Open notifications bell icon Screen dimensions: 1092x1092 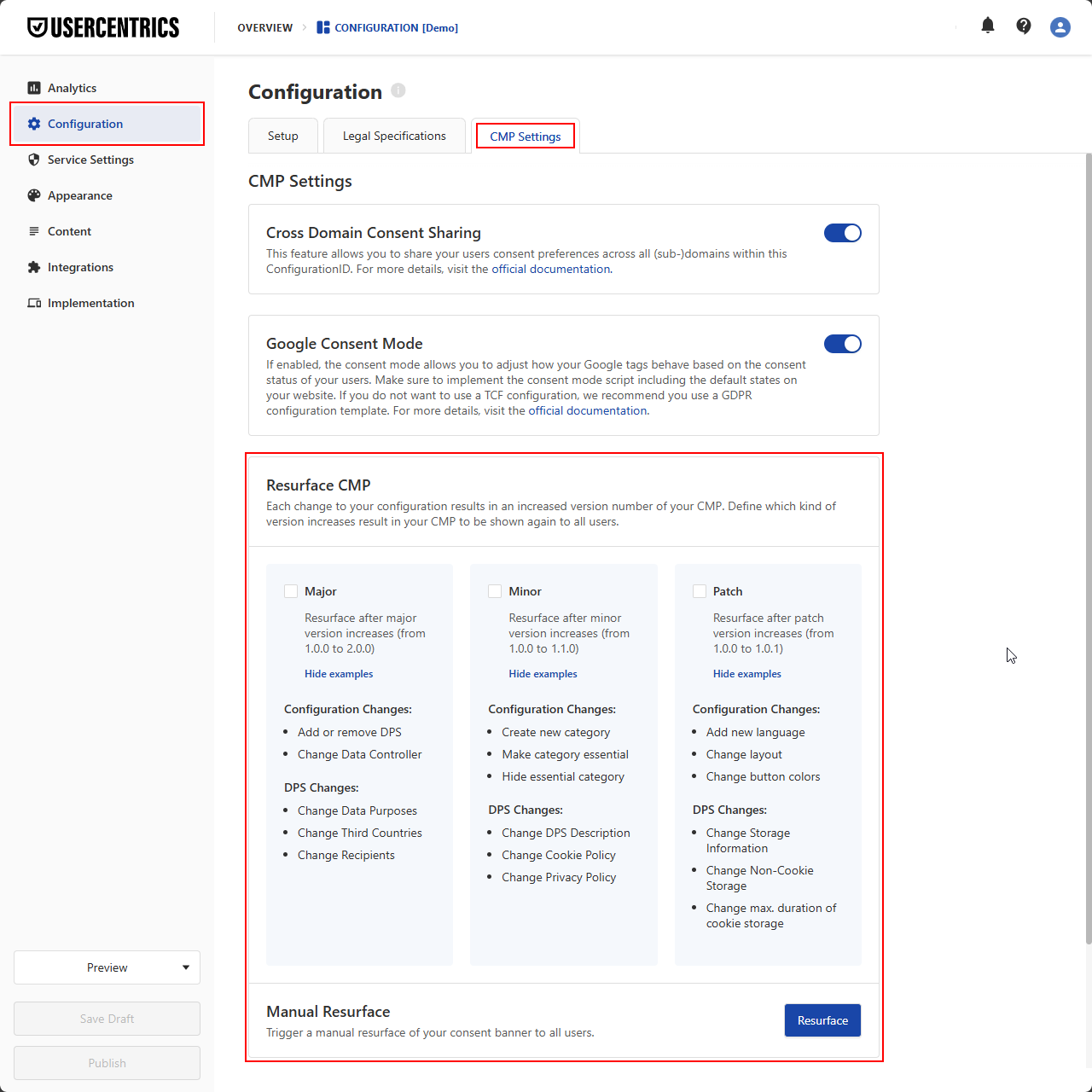point(988,26)
